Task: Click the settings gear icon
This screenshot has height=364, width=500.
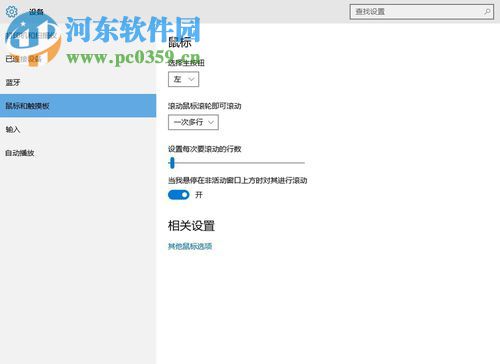Action: pyautogui.click(x=12, y=11)
